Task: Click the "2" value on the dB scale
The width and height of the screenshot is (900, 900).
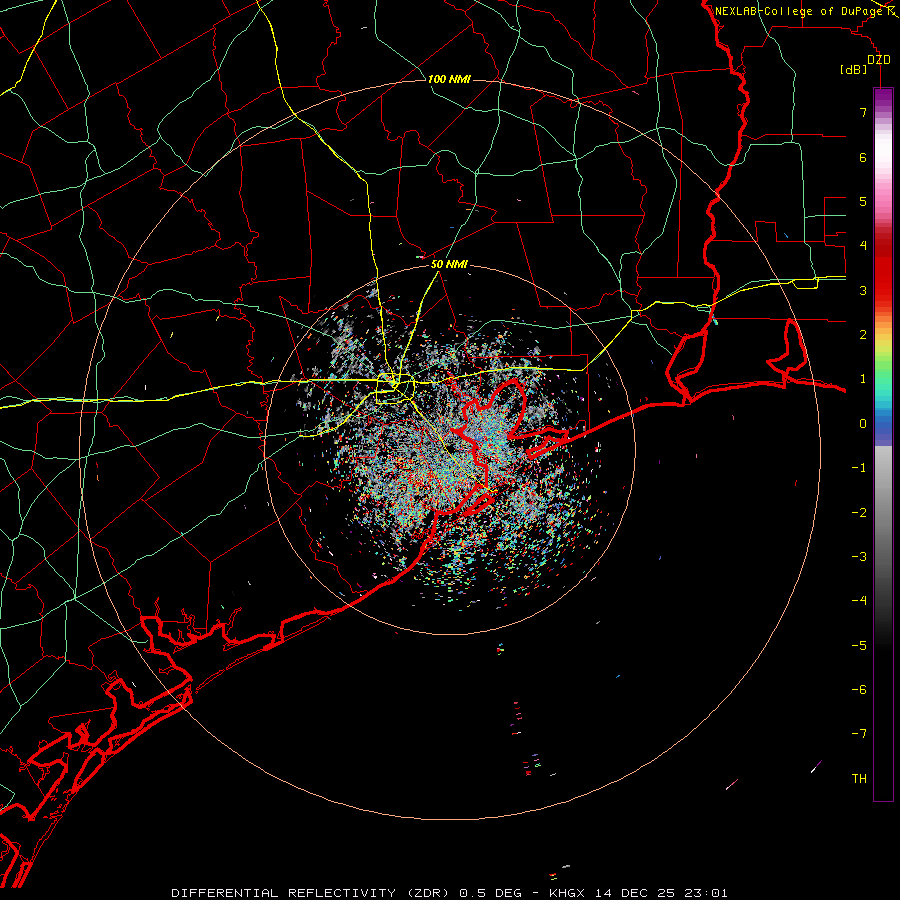Action: 863,335
